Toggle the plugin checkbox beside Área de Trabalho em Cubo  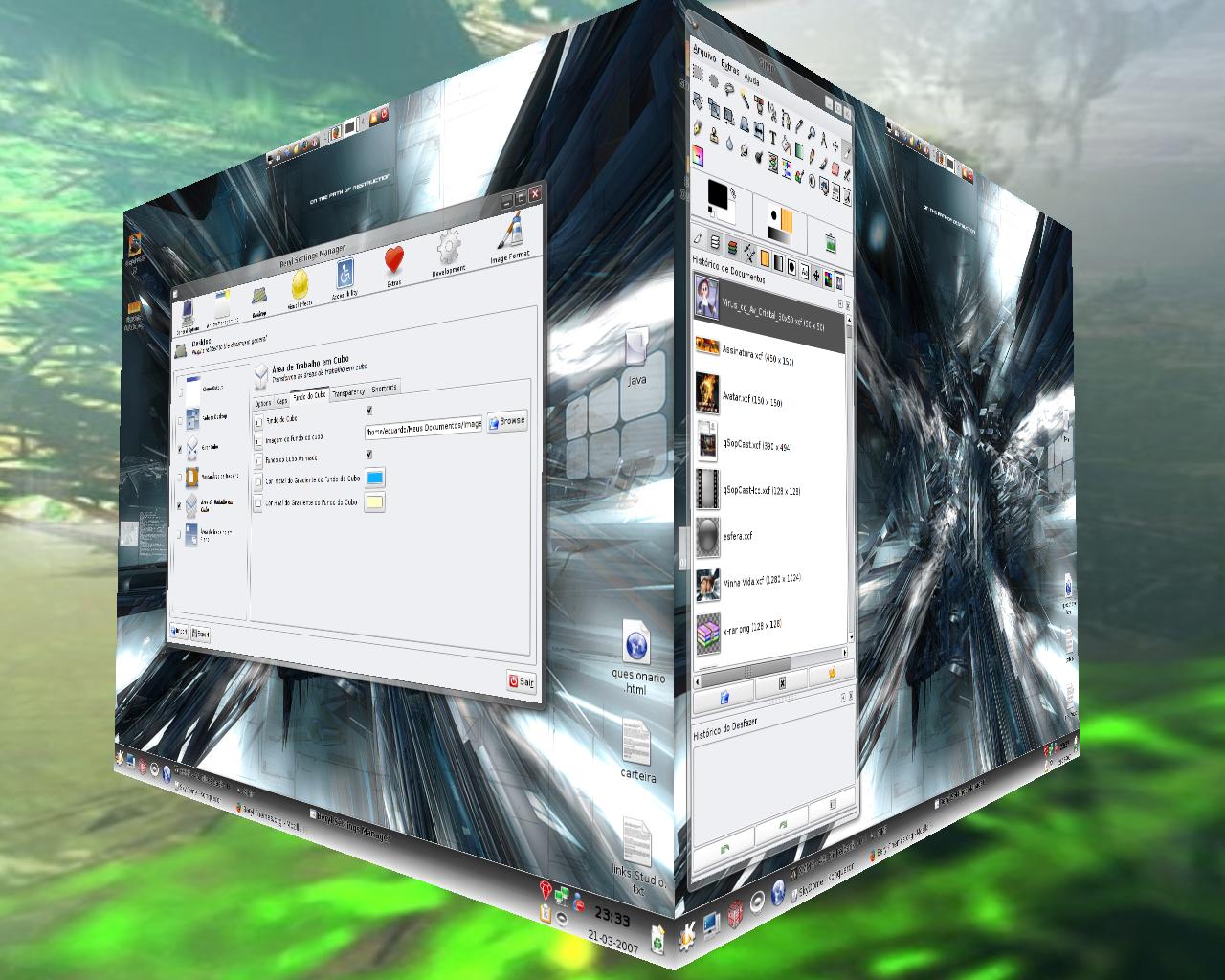pos(179,505)
